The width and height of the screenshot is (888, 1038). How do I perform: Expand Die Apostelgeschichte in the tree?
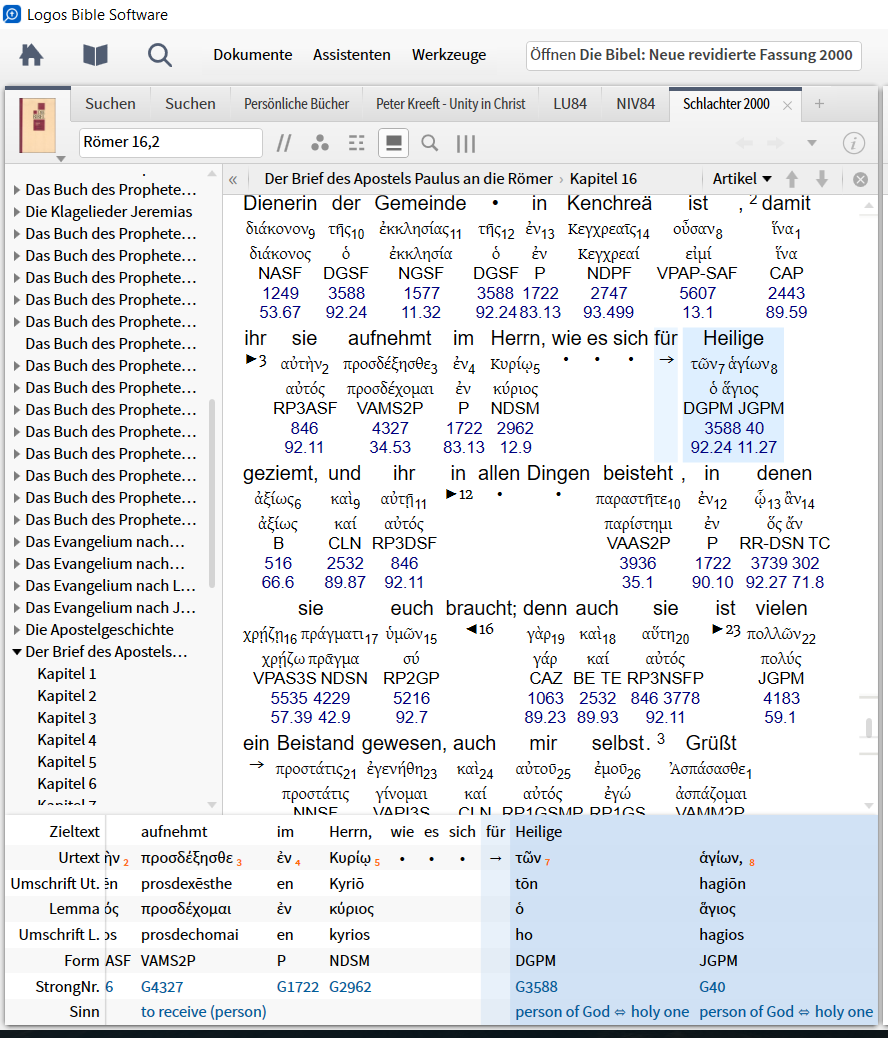(x=17, y=630)
